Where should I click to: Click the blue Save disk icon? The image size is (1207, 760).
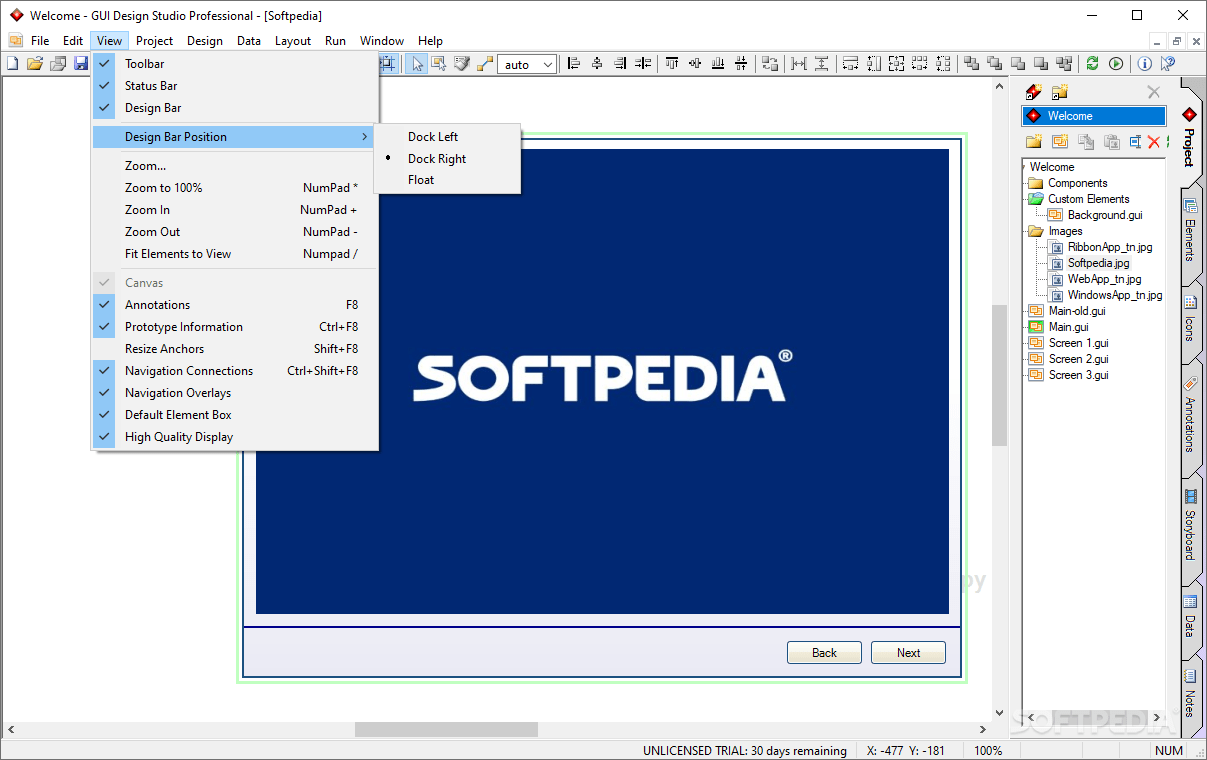81,64
